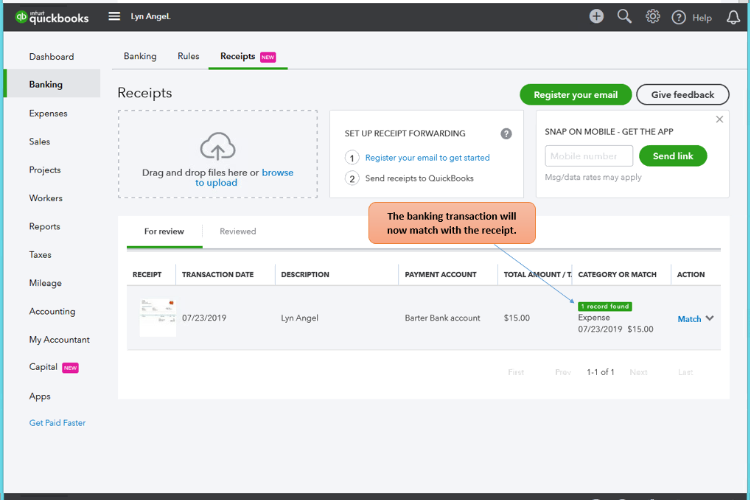Sort by Transaction Date column header

coord(218,275)
